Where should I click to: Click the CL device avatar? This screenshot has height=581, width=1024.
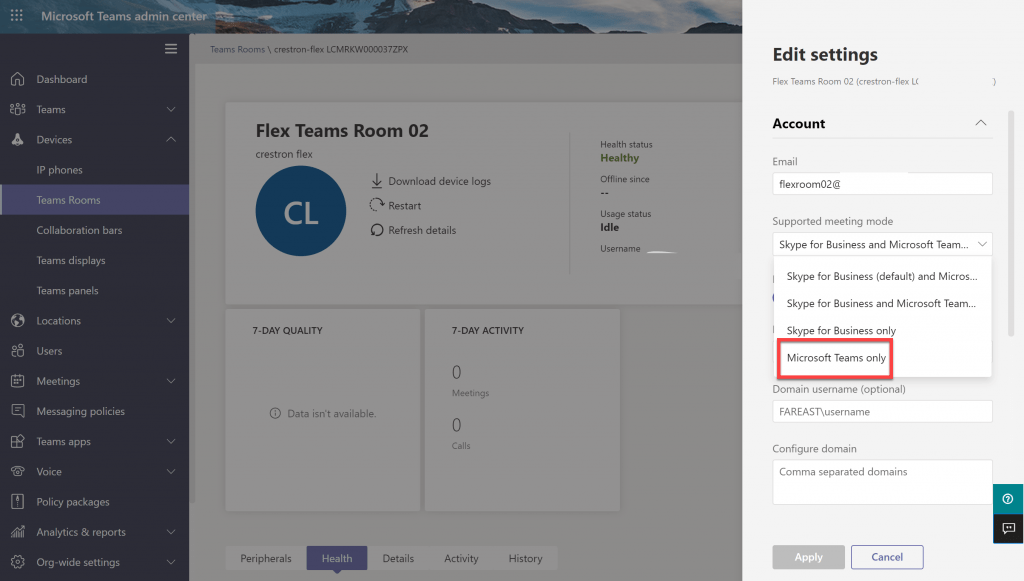click(x=300, y=211)
